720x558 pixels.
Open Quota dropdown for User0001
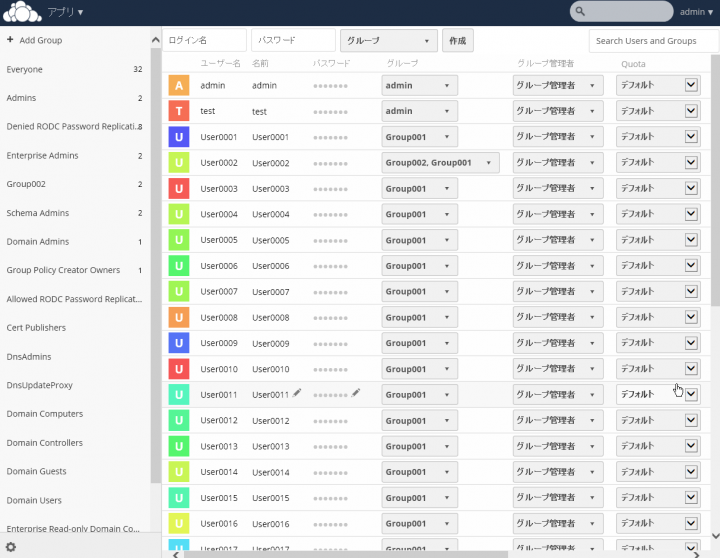(x=658, y=137)
